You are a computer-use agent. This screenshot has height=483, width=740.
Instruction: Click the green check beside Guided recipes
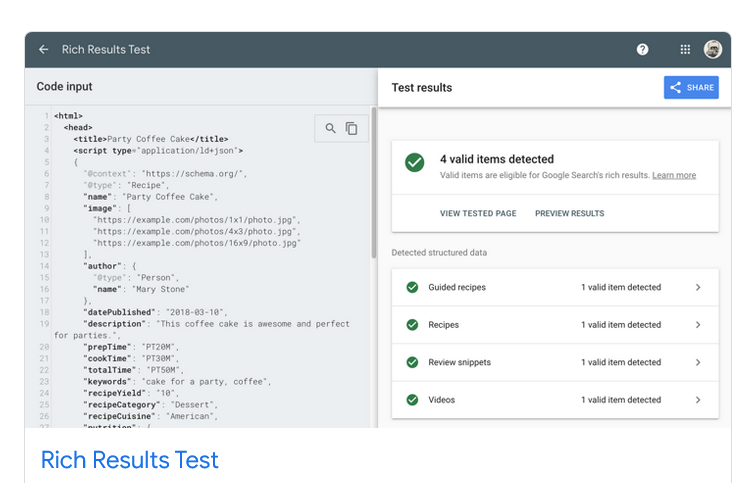click(x=412, y=287)
